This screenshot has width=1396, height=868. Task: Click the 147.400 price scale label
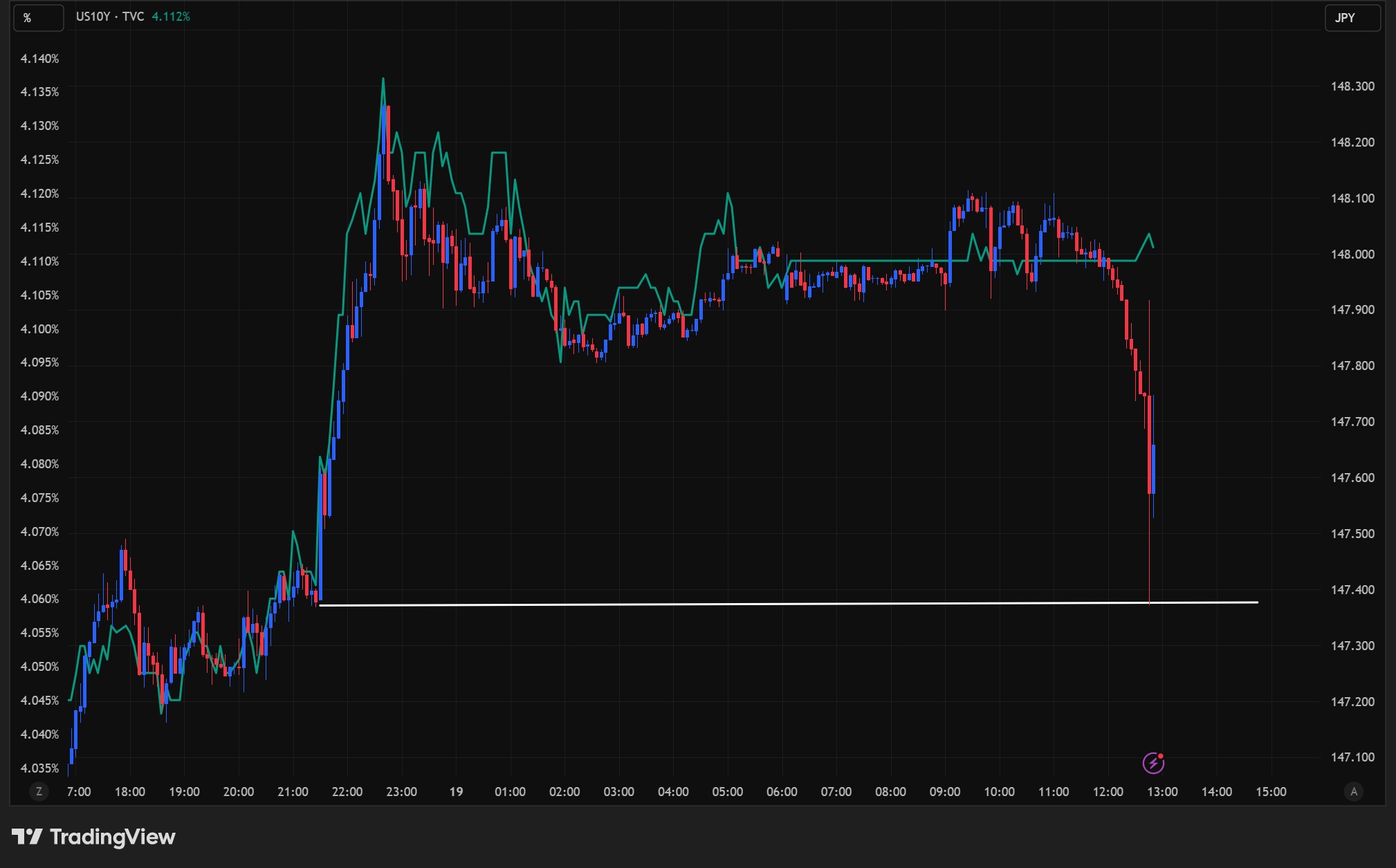[x=1352, y=589]
